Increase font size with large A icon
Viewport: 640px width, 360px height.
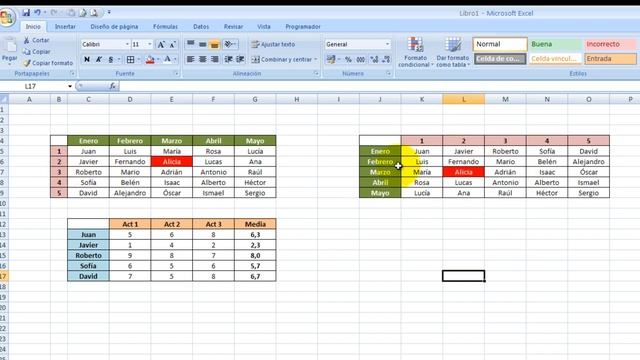click(161, 44)
